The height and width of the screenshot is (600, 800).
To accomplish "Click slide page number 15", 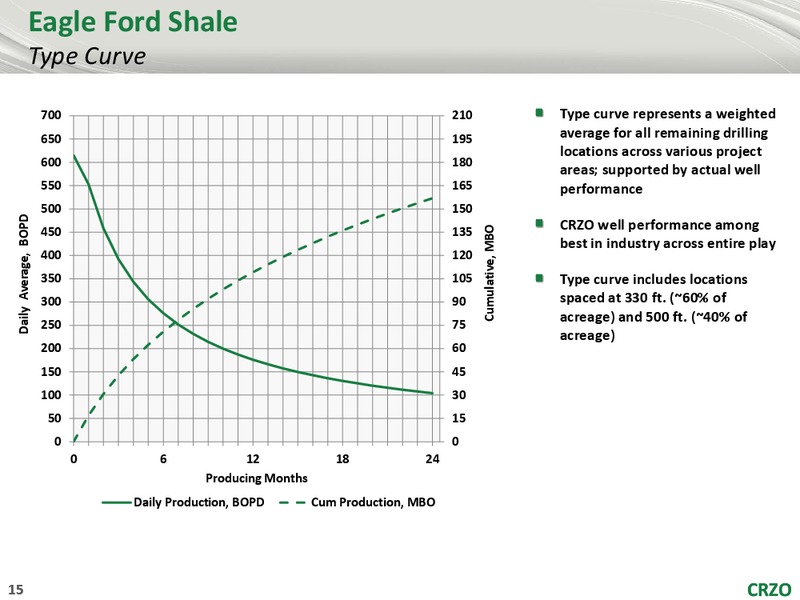I will tap(16, 589).
